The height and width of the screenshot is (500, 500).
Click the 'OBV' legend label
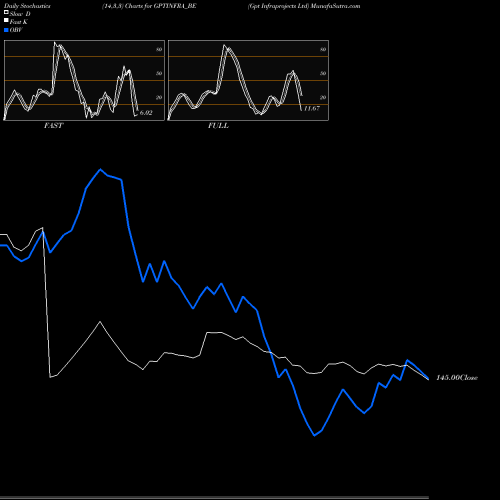pyautogui.click(x=16, y=30)
